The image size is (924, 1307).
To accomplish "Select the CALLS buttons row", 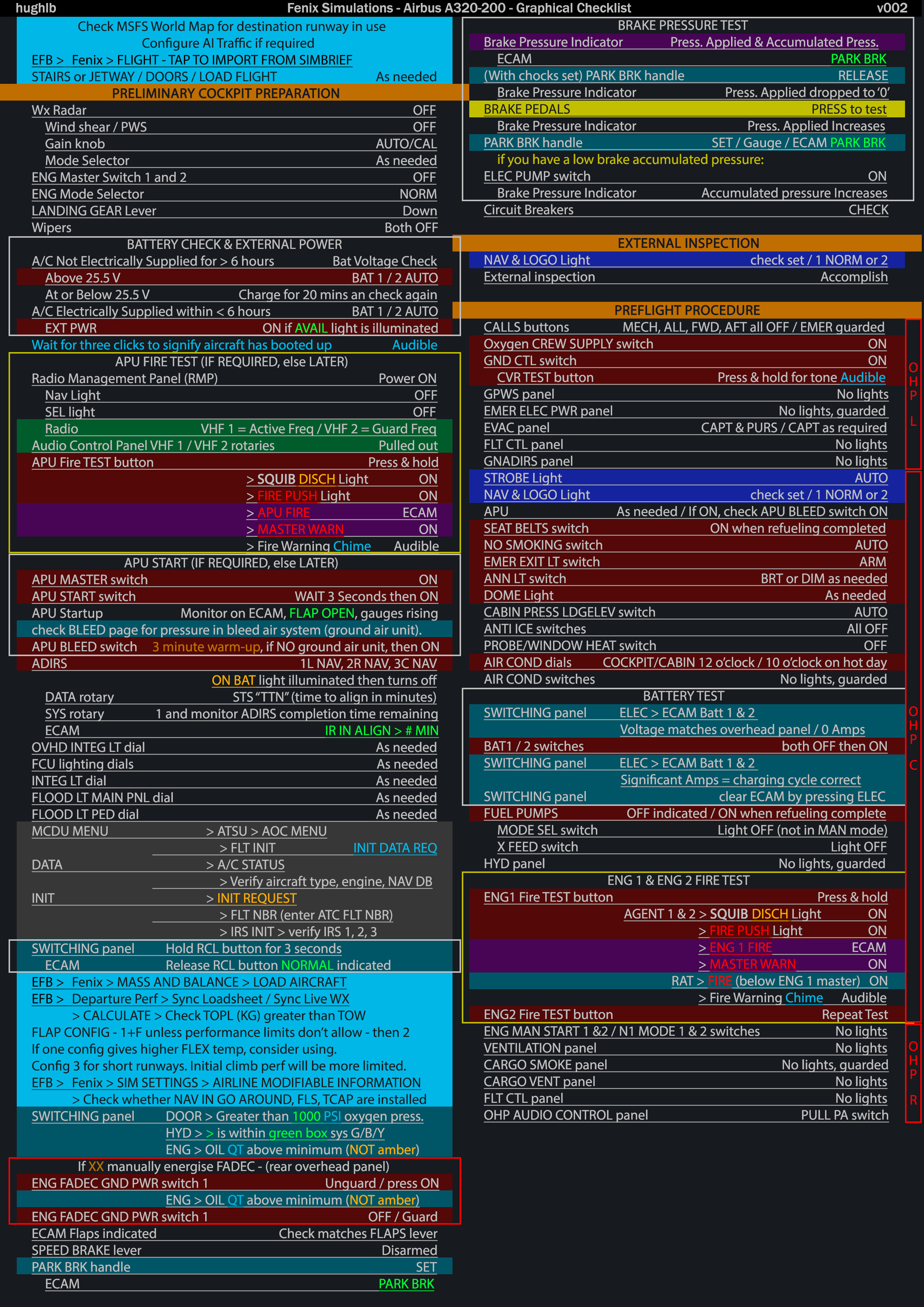I will pyautogui.click(x=685, y=327).
